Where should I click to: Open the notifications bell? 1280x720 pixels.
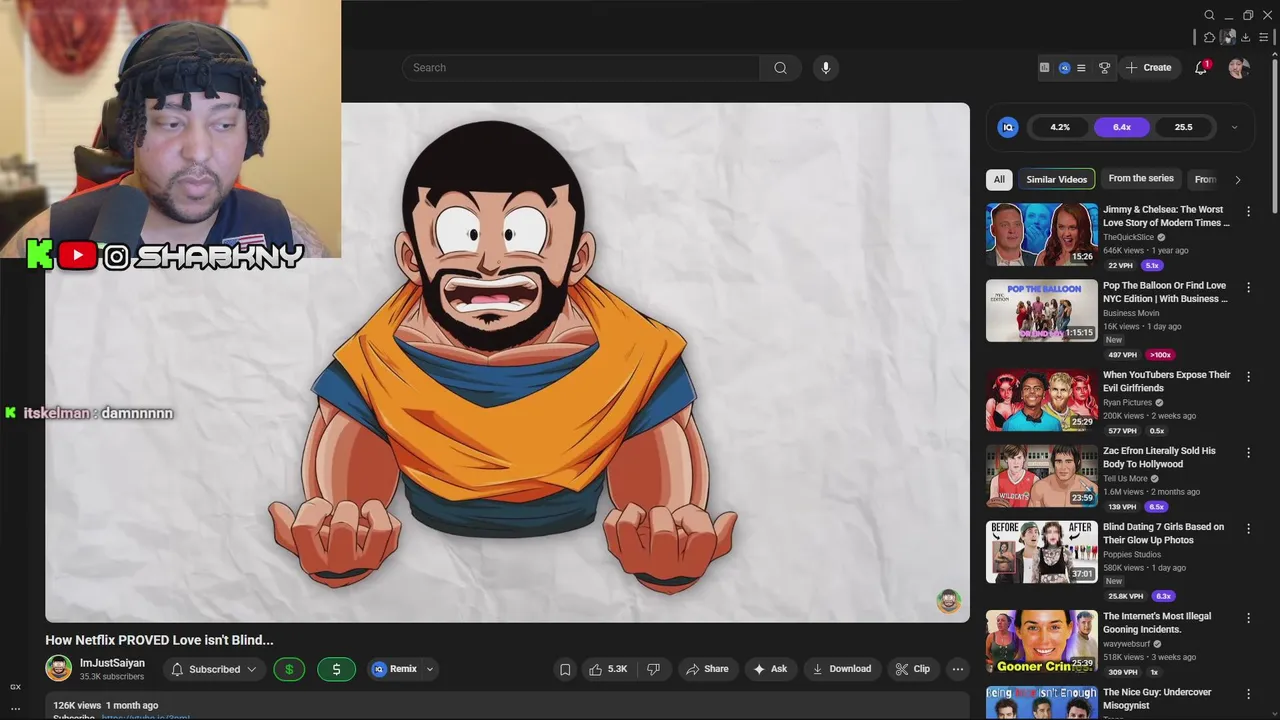[x=1201, y=68]
